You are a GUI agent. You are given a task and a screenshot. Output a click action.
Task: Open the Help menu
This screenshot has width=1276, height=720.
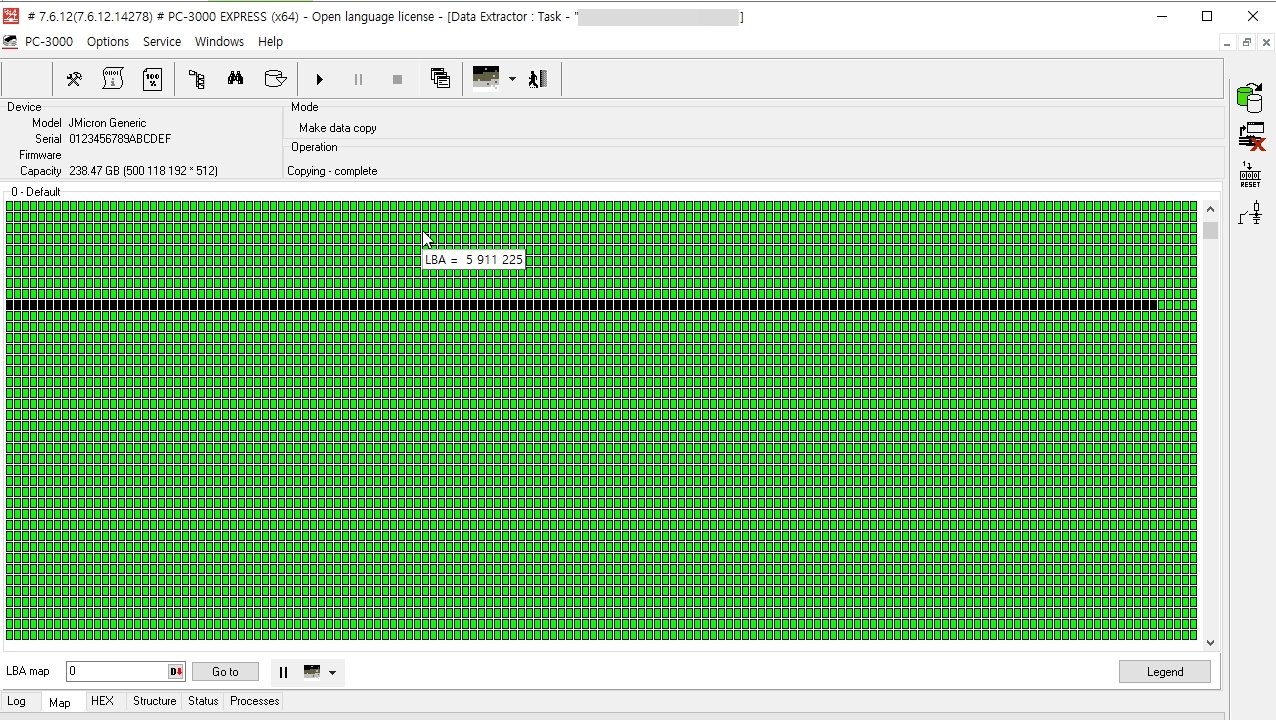tap(270, 42)
